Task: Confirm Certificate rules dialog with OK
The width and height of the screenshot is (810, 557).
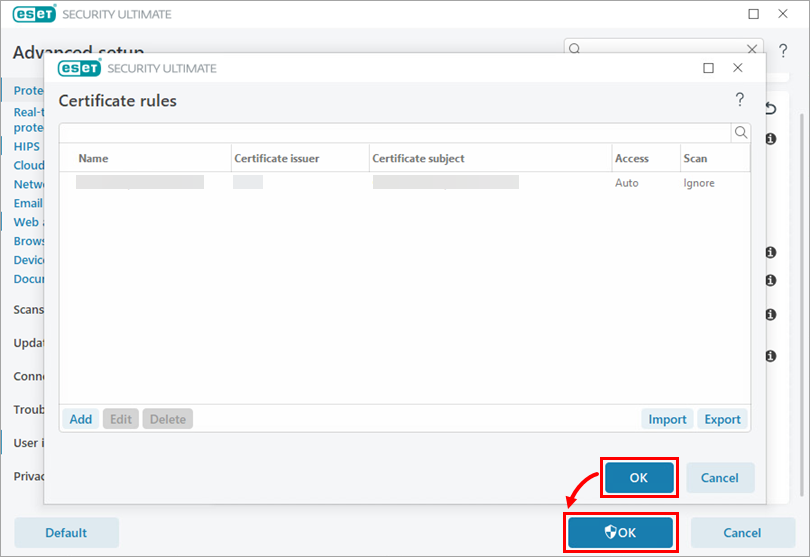Action: coord(639,478)
